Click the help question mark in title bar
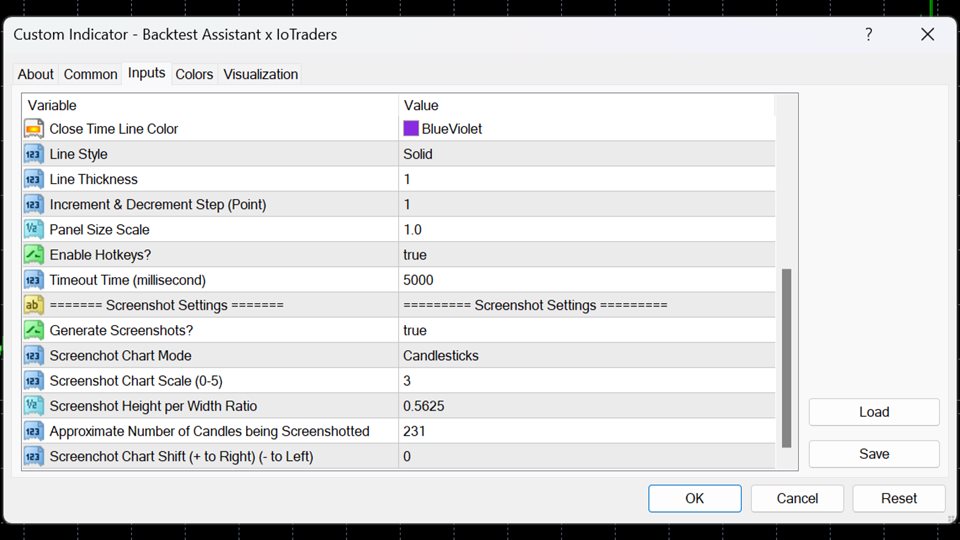 [x=868, y=34]
